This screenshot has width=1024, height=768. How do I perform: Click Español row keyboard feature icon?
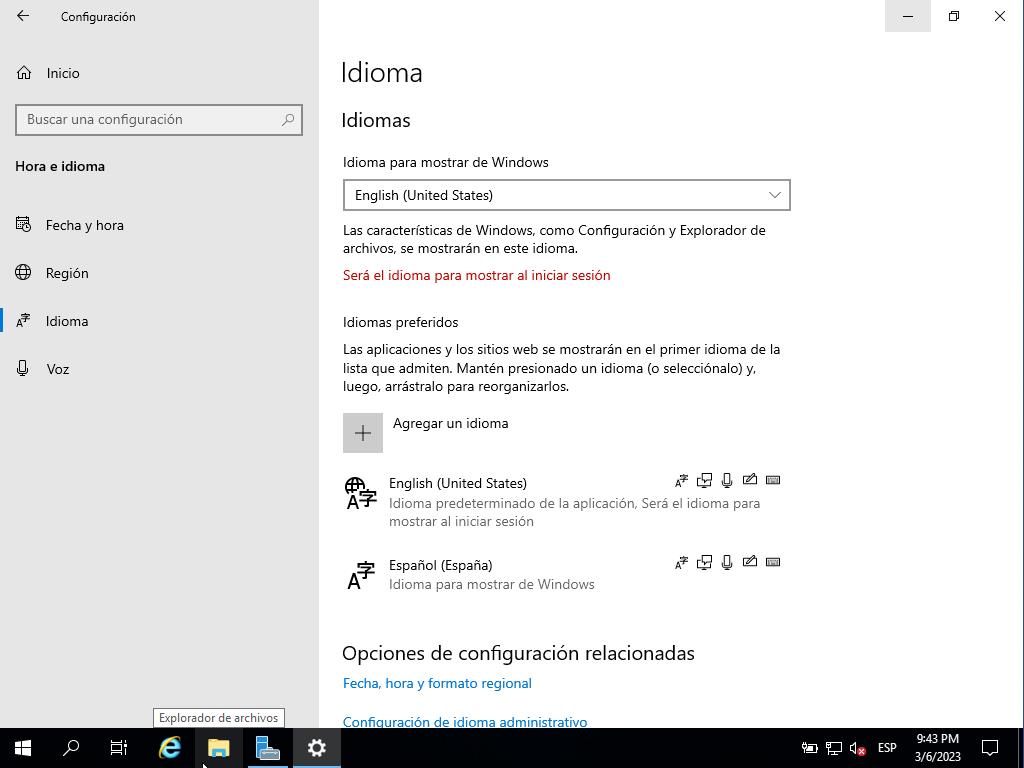(773, 562)
